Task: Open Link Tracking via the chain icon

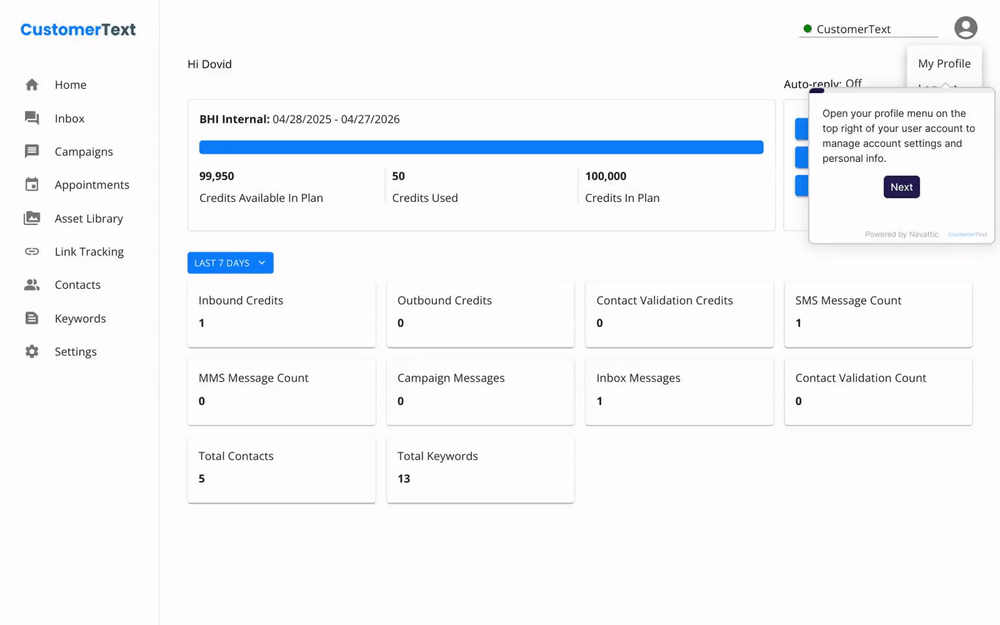Action: 33,251
